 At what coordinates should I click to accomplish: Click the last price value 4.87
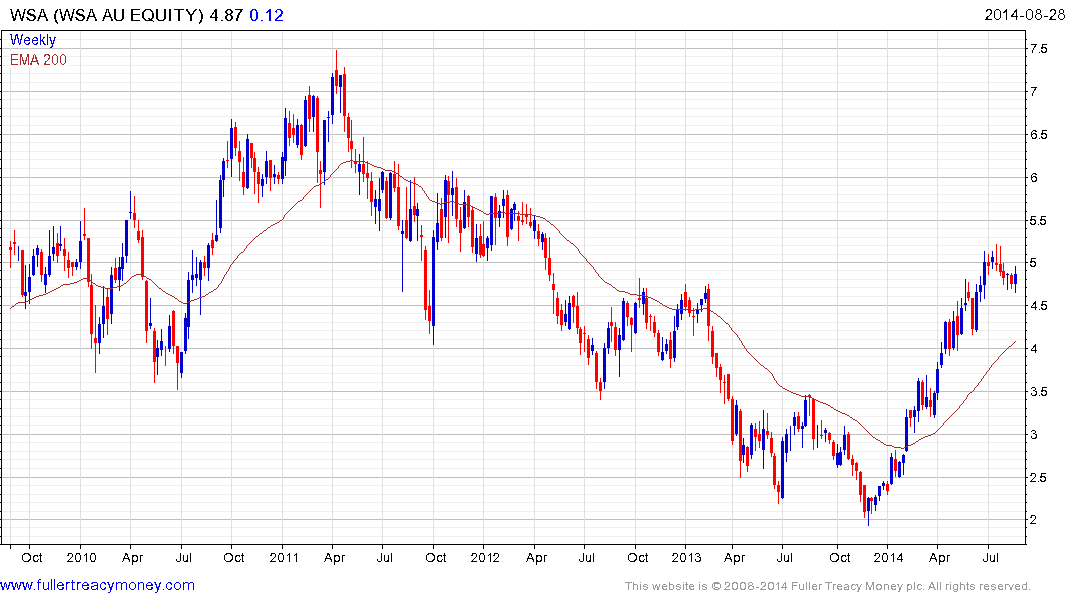point(226,15)
